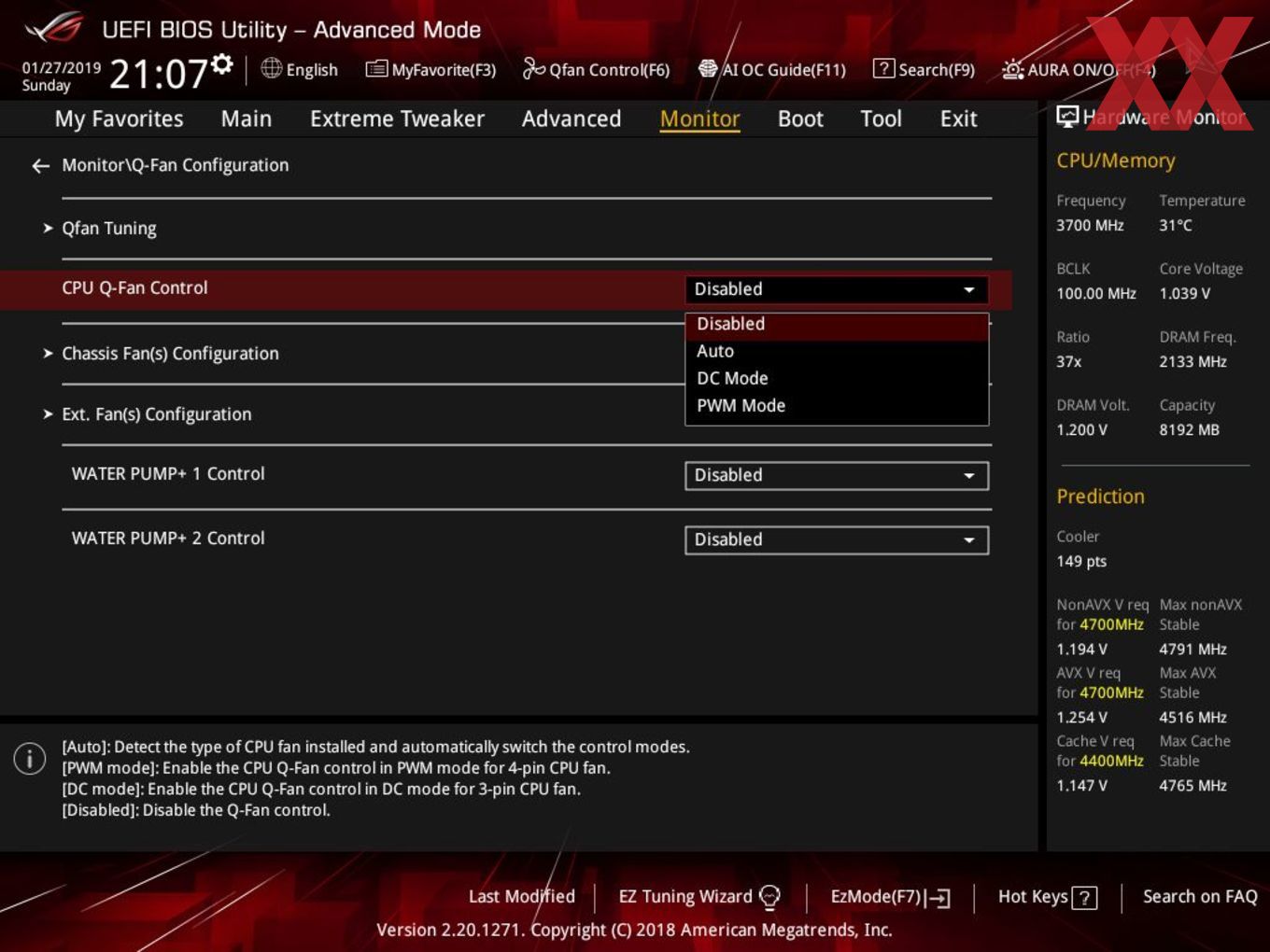This screenshot has height=952, width=1270.
Task: Click the 100.00 MHz BCLK value
Action: (x=1096, y=294)
